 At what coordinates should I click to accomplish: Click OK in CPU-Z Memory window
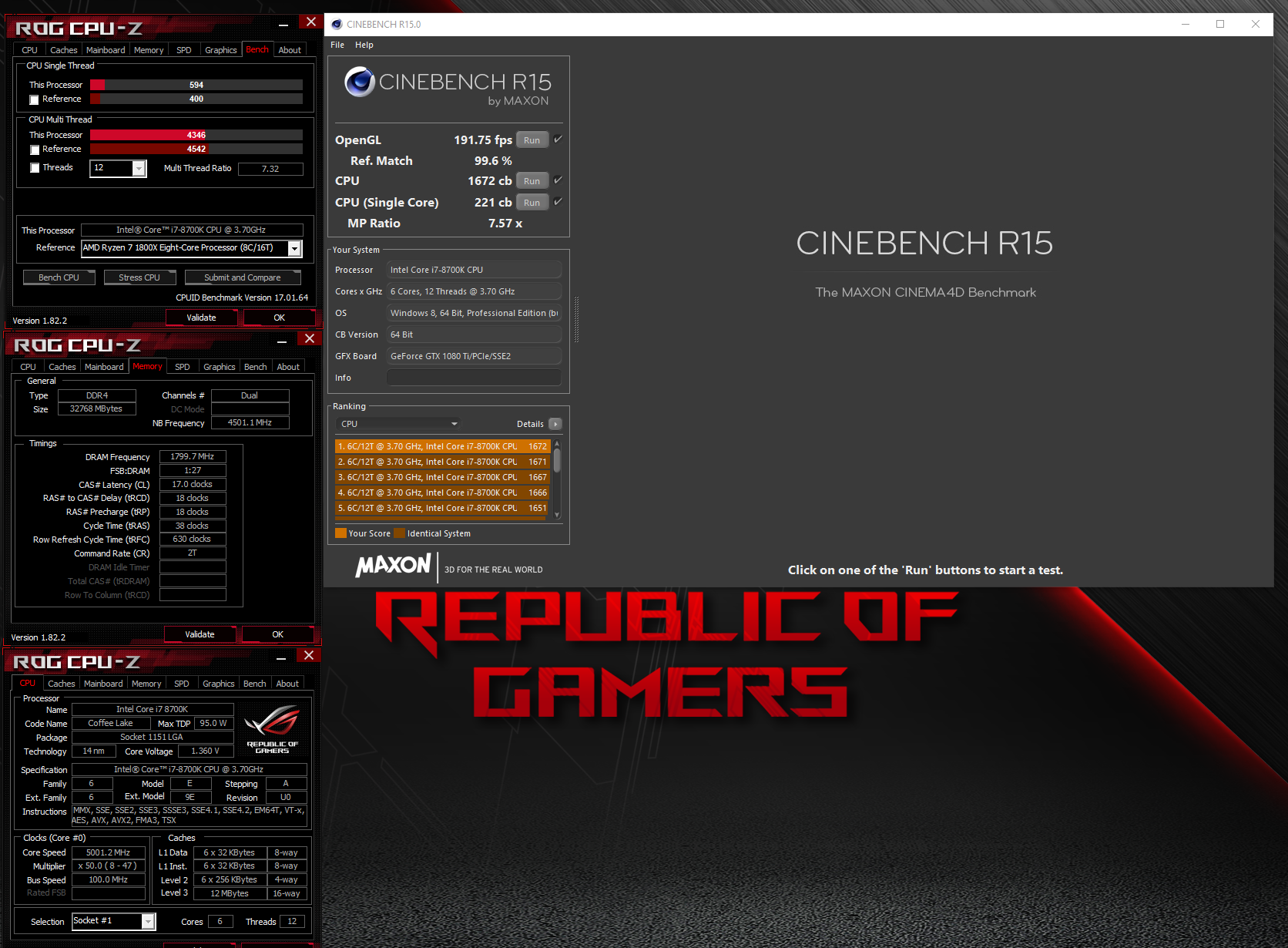278,634
